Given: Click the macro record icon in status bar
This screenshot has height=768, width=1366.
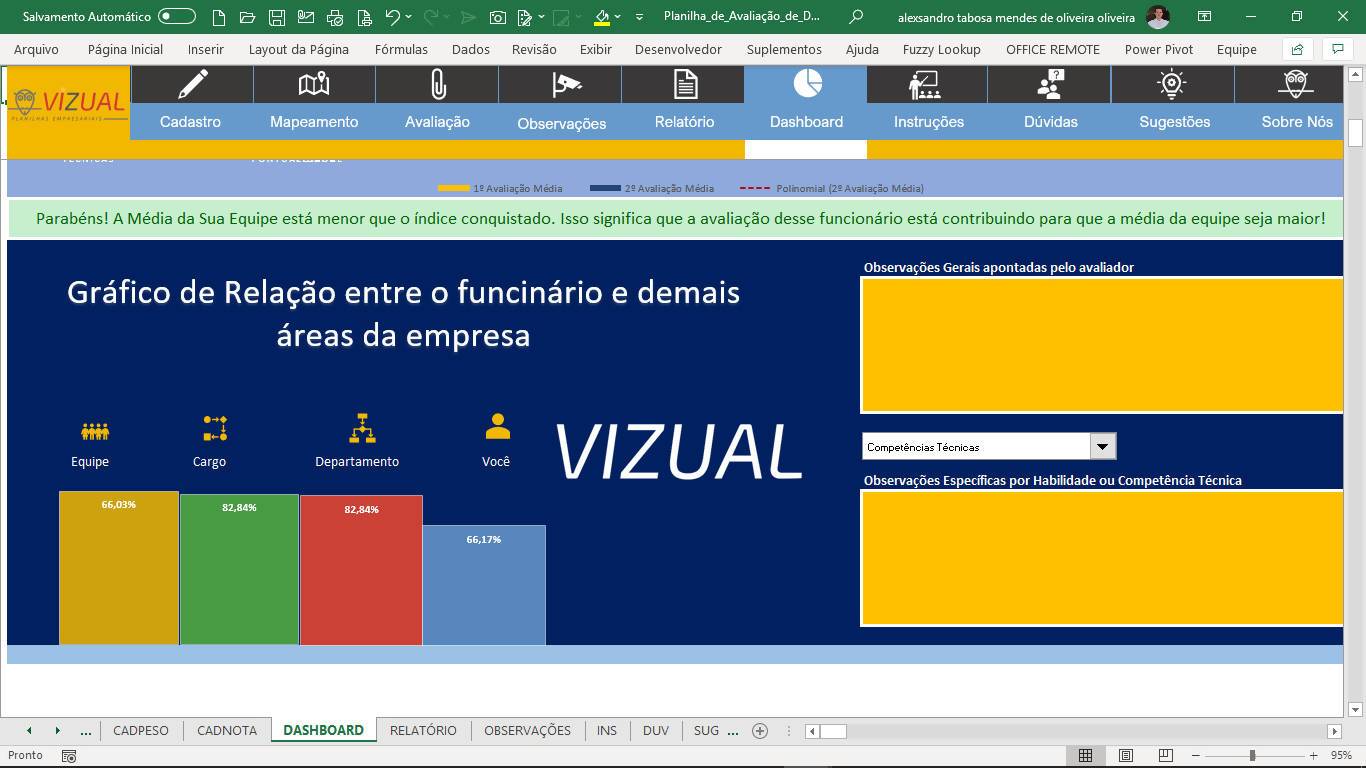Looking at the screenshot, I should 69,756.
